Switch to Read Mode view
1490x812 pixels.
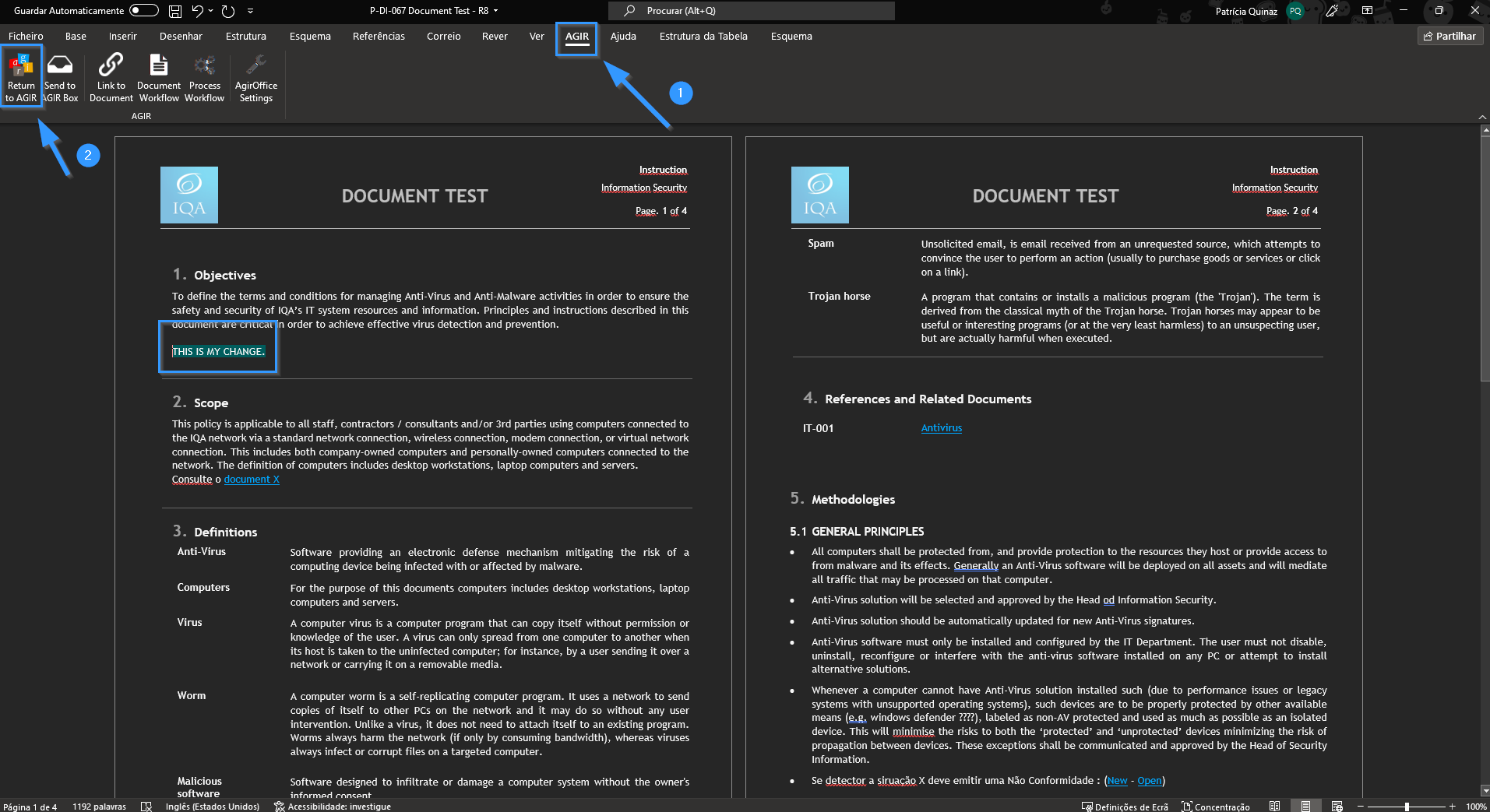click(x=1274, y=807)
